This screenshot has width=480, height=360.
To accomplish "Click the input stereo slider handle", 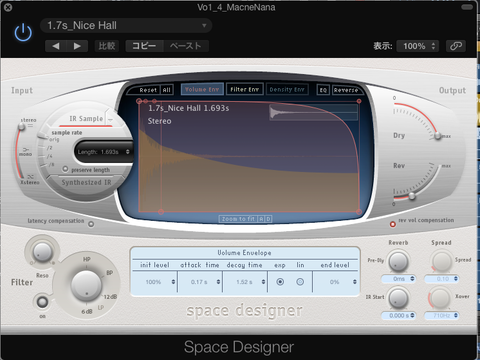I will tap(22, 126).
